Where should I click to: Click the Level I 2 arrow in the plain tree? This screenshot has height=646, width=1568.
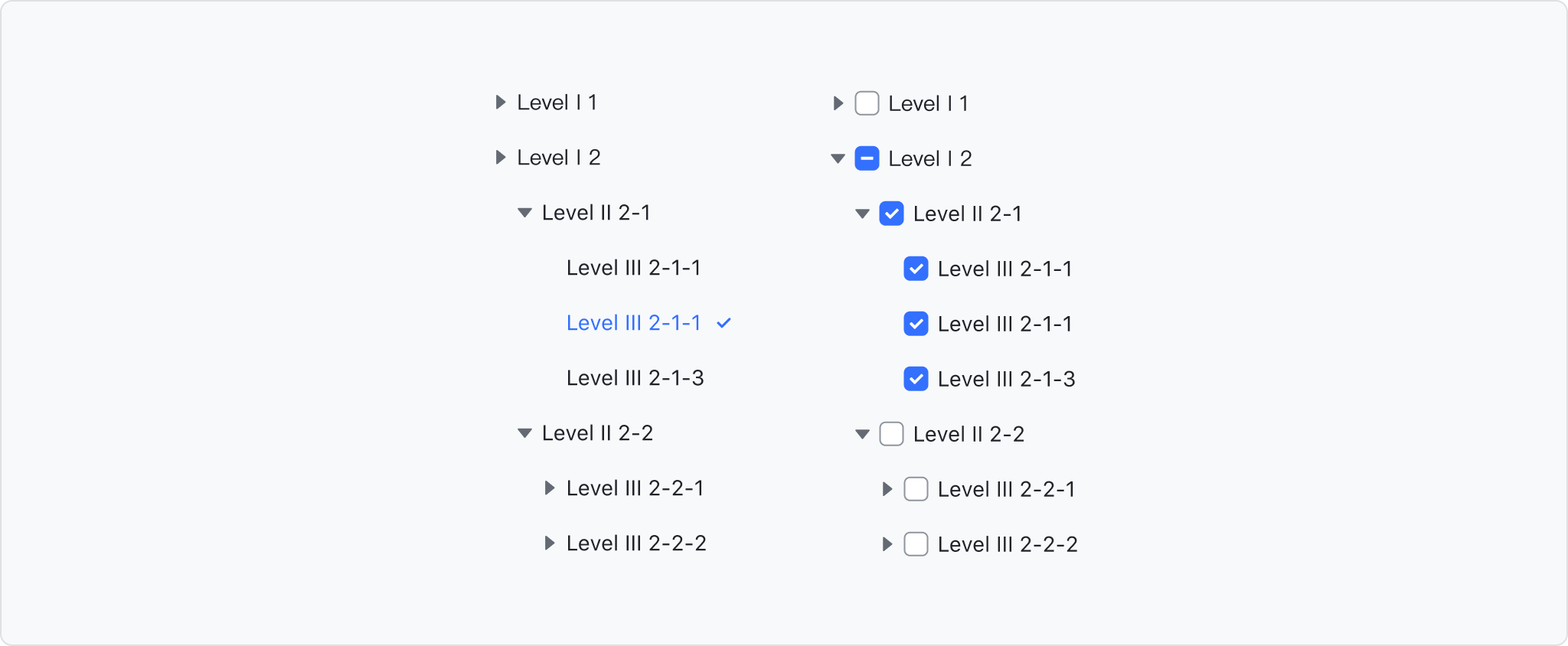tap(500, 157)
